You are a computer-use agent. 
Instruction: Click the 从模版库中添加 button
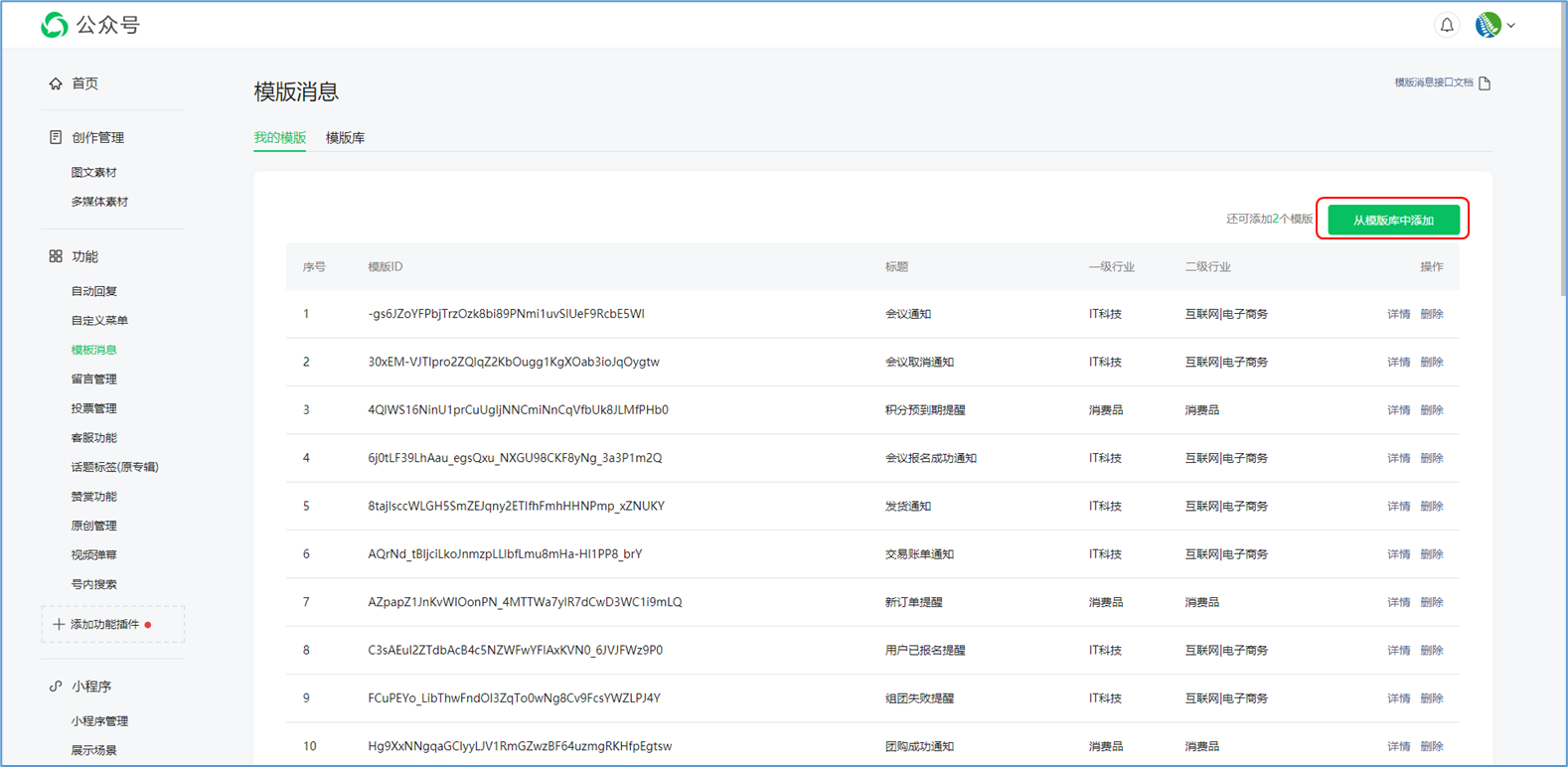click(1393, 220)
